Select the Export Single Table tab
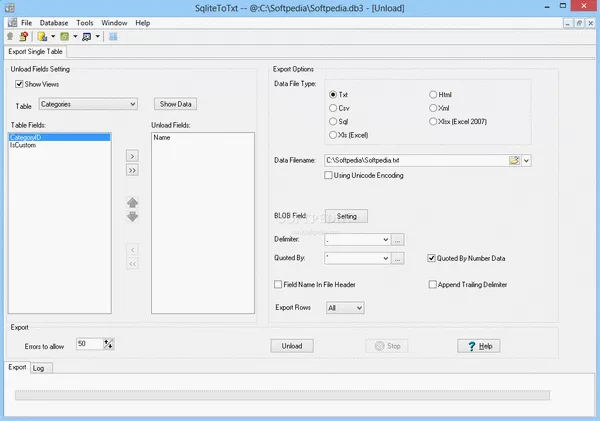The height and width of the screenshot is (421, 600). (x=35, y=52)
